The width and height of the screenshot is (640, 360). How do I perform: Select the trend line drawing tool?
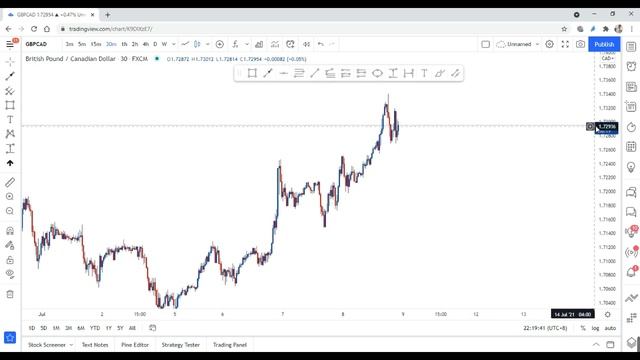pyautogui.click(x=10, y=76)
